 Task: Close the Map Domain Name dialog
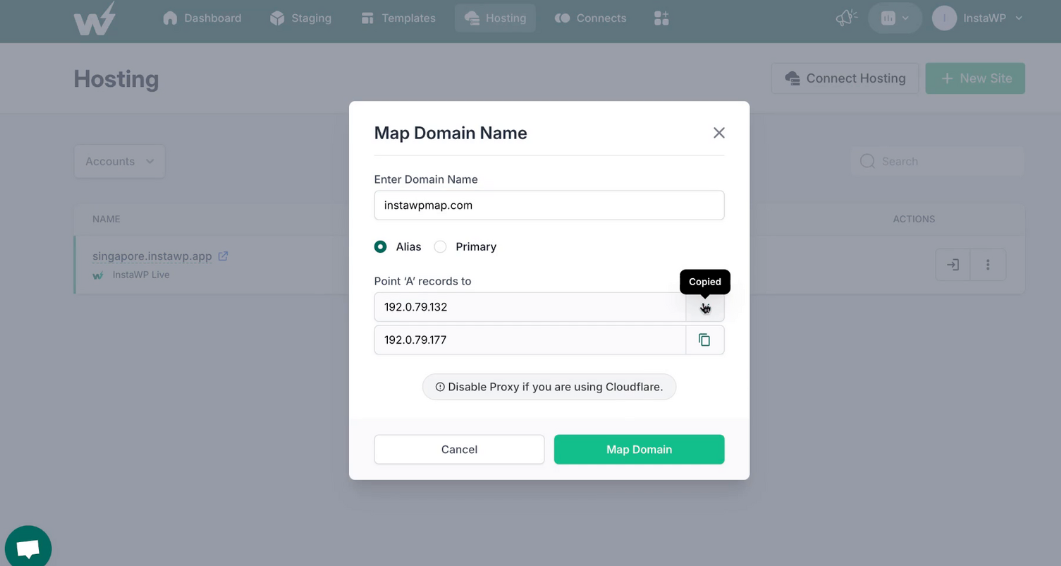(719, 133)
